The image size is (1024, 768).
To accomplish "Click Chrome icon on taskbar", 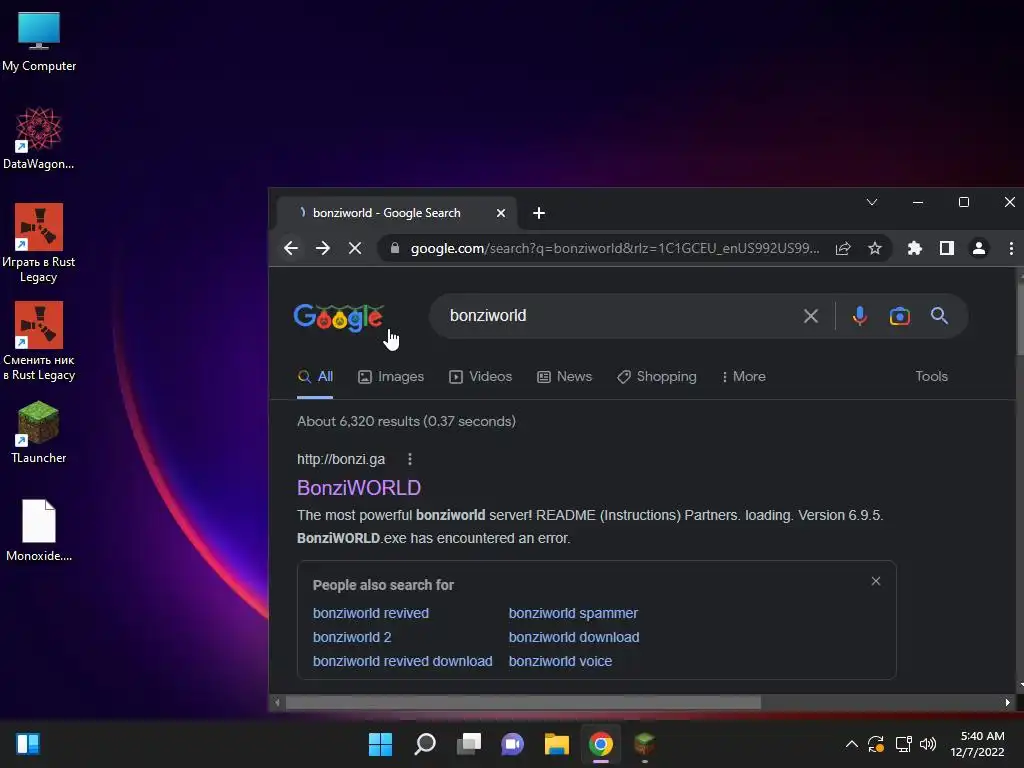I will point(601,744).
